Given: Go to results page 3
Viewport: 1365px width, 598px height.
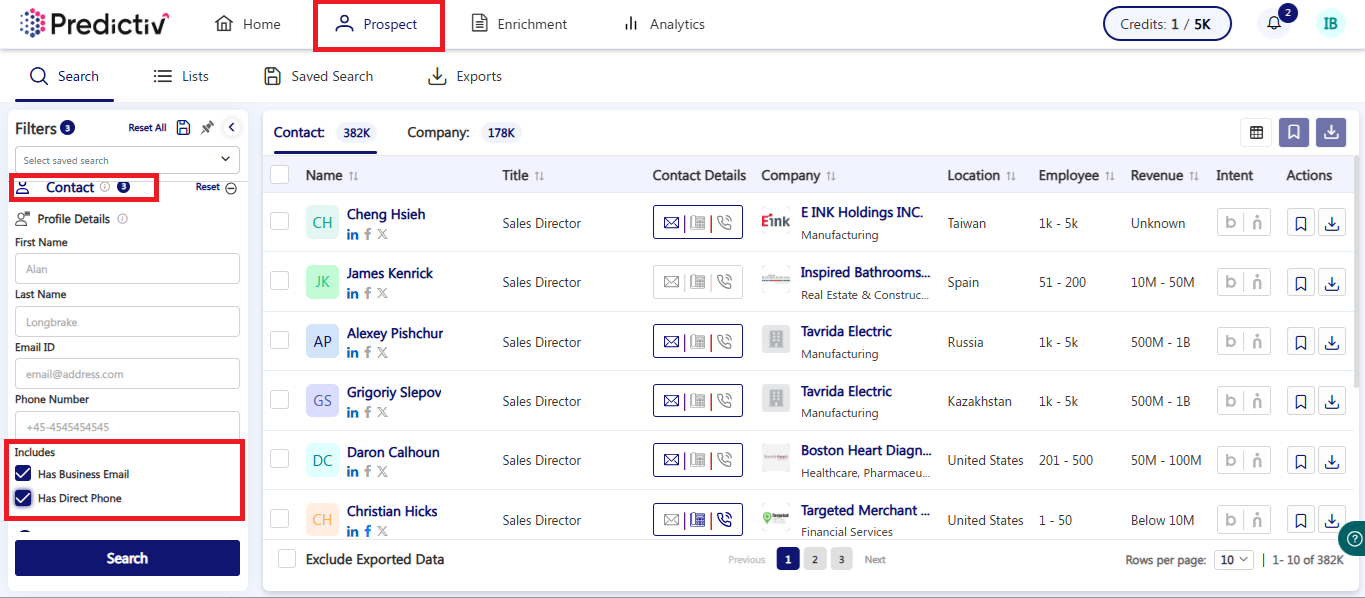Looking at the screenshot, I should [841, 559].
